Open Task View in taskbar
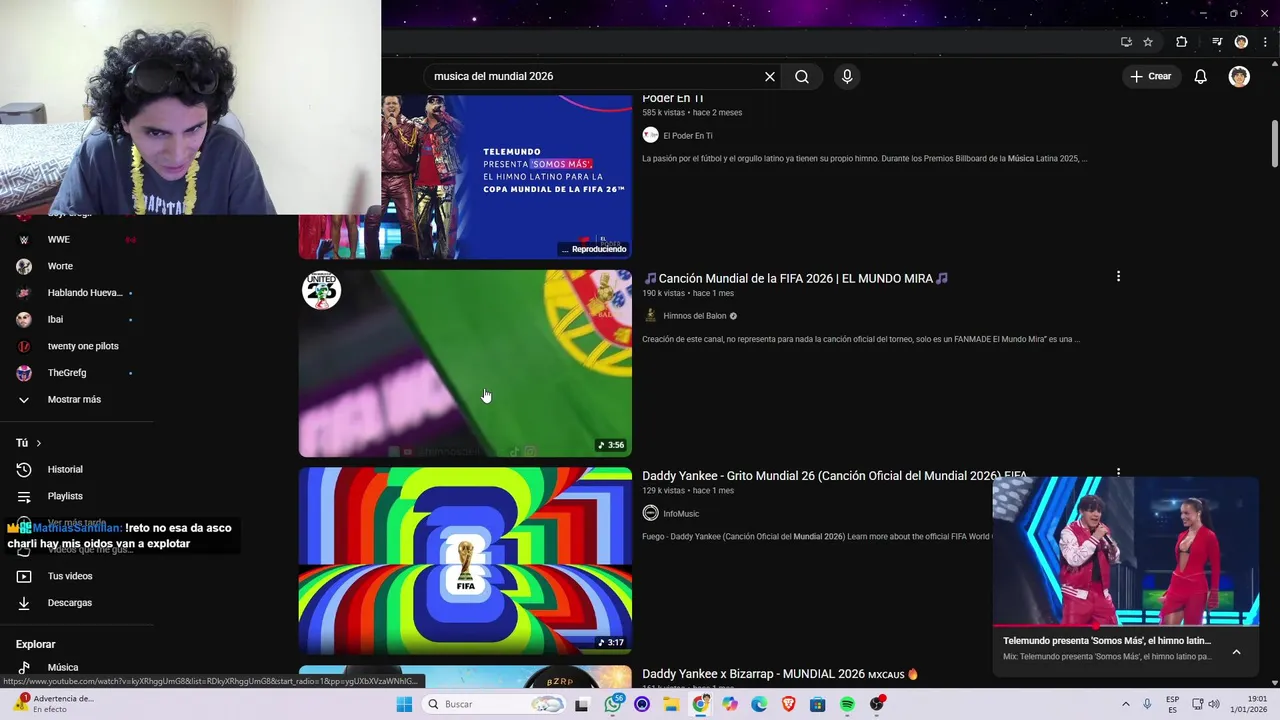This screenshot has height=720, width=1280. pos(582,705)
